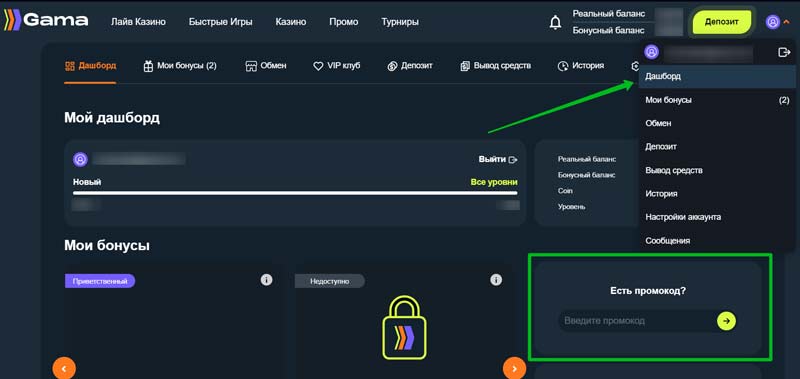
Task: Select История in profile dropdown
Action: [x=717, y=194]
